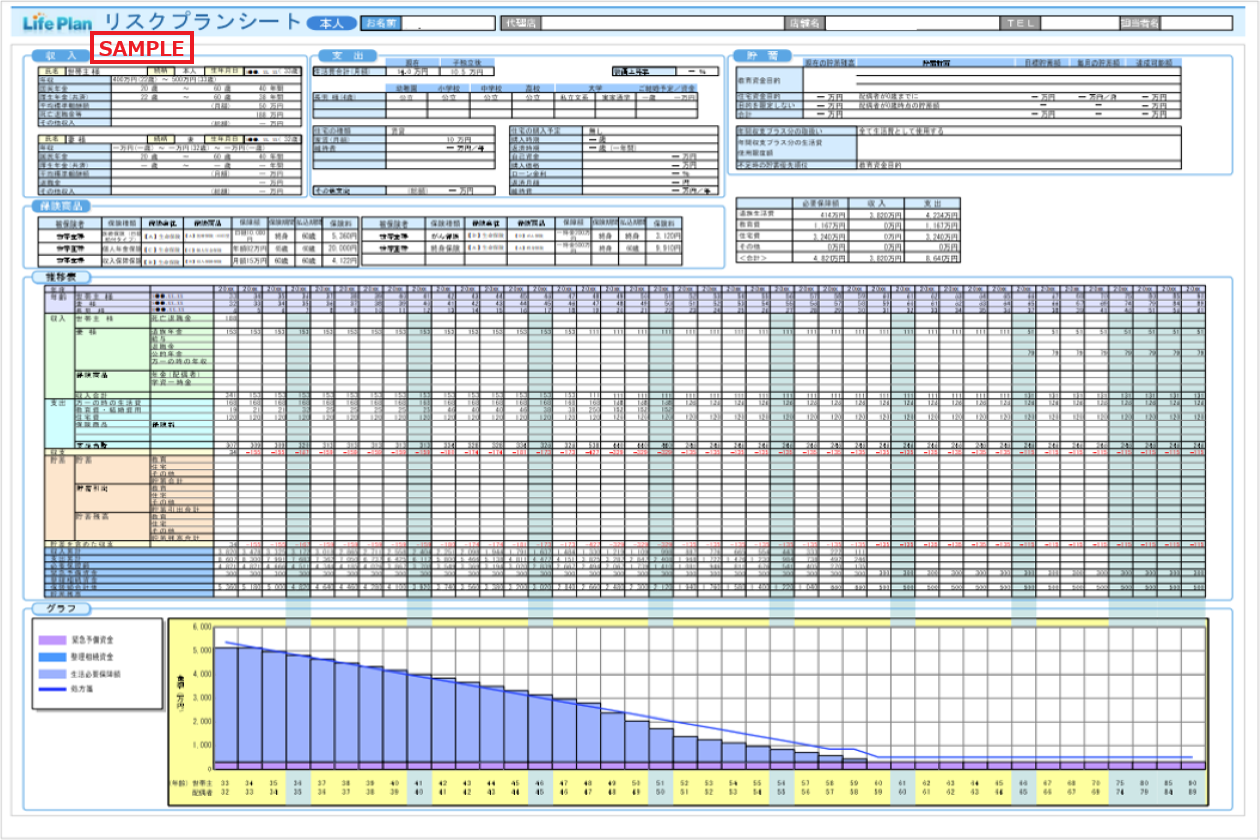Viewport: 1260px width, 840px height.
Task: Select the 保険商品 section header
Action: (x=65, y=205)
